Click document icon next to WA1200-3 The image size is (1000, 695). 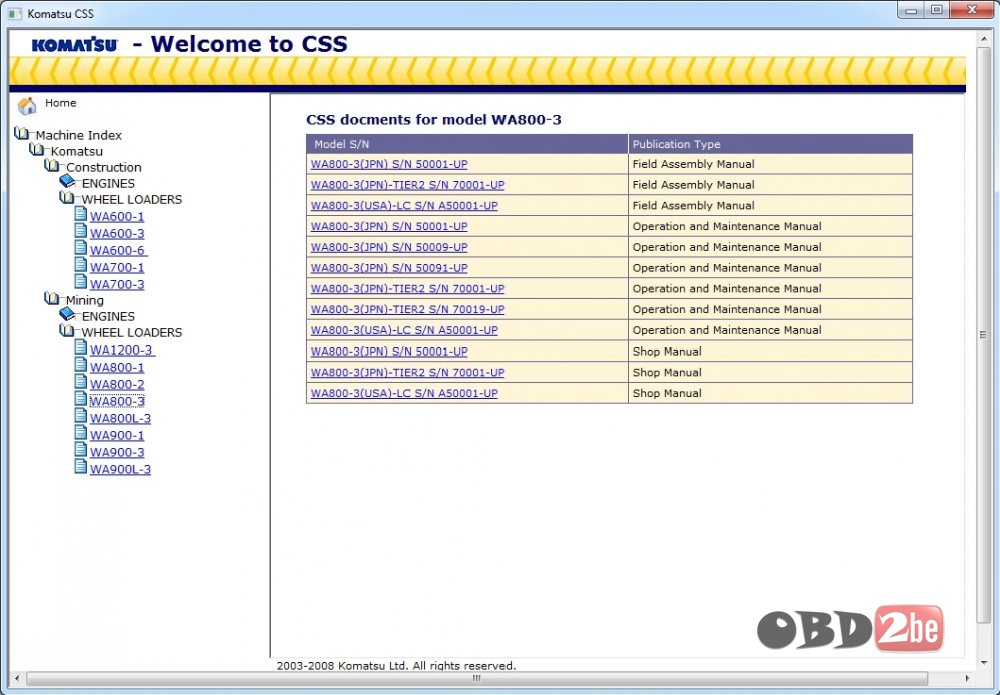pyautogui.click(x=80, y=348)
